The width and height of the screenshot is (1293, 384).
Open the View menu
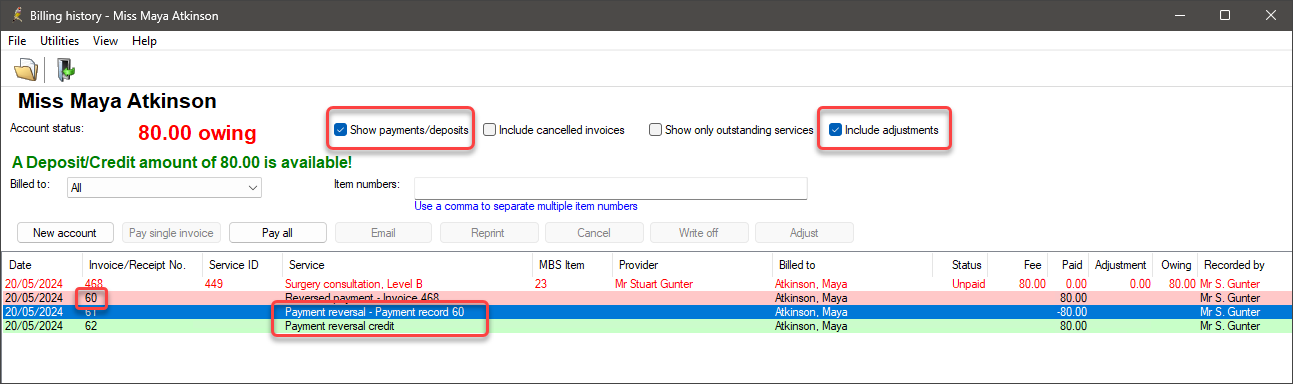coord(105,41)
